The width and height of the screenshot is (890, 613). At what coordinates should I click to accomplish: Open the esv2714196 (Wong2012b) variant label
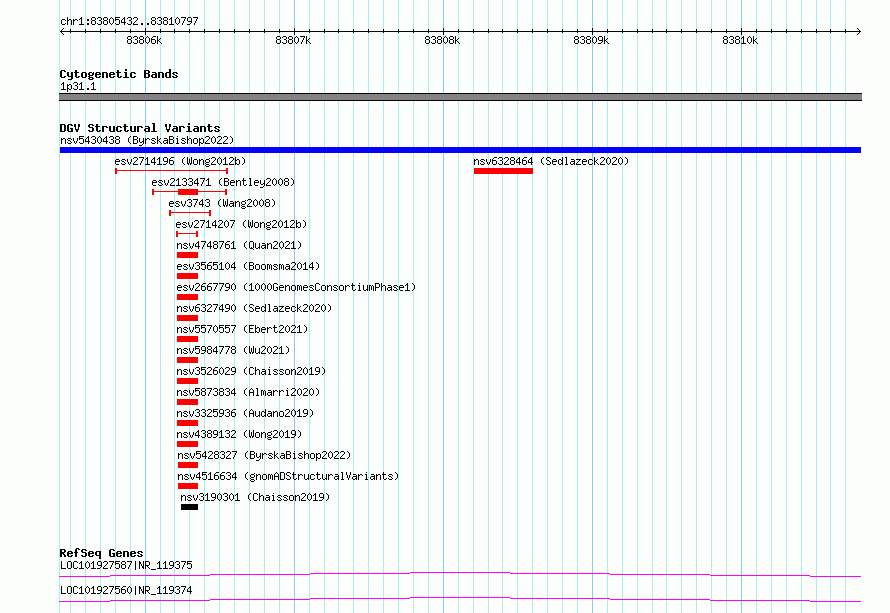click(180, 161)
